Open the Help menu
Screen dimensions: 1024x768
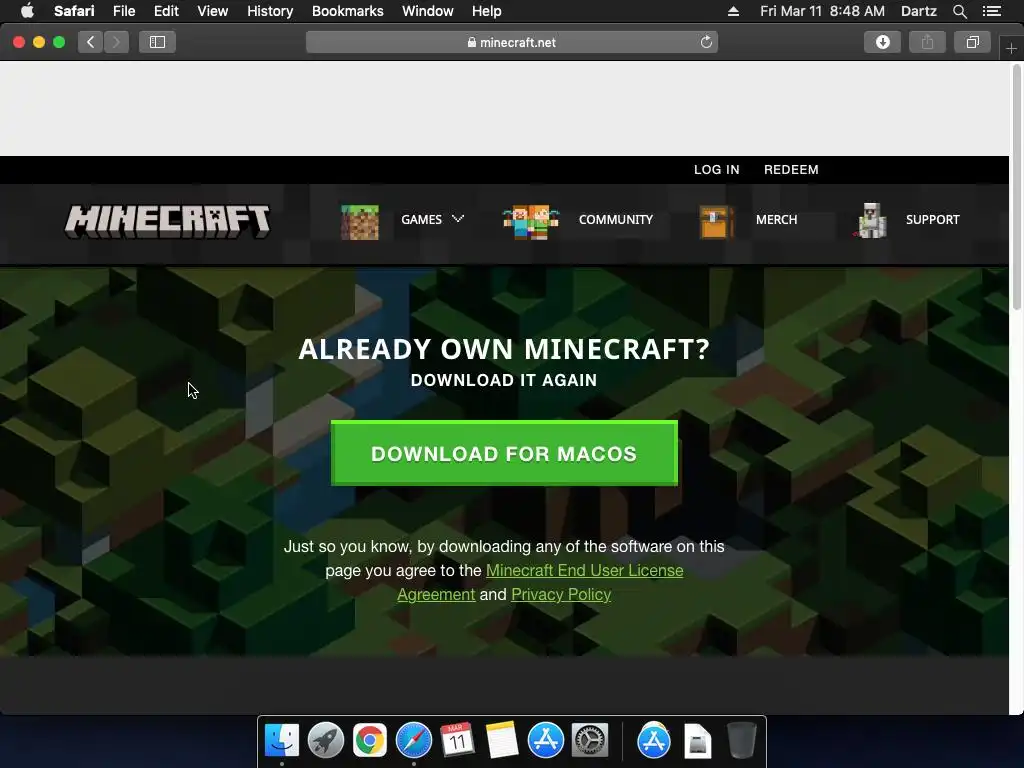click(487, 11)
